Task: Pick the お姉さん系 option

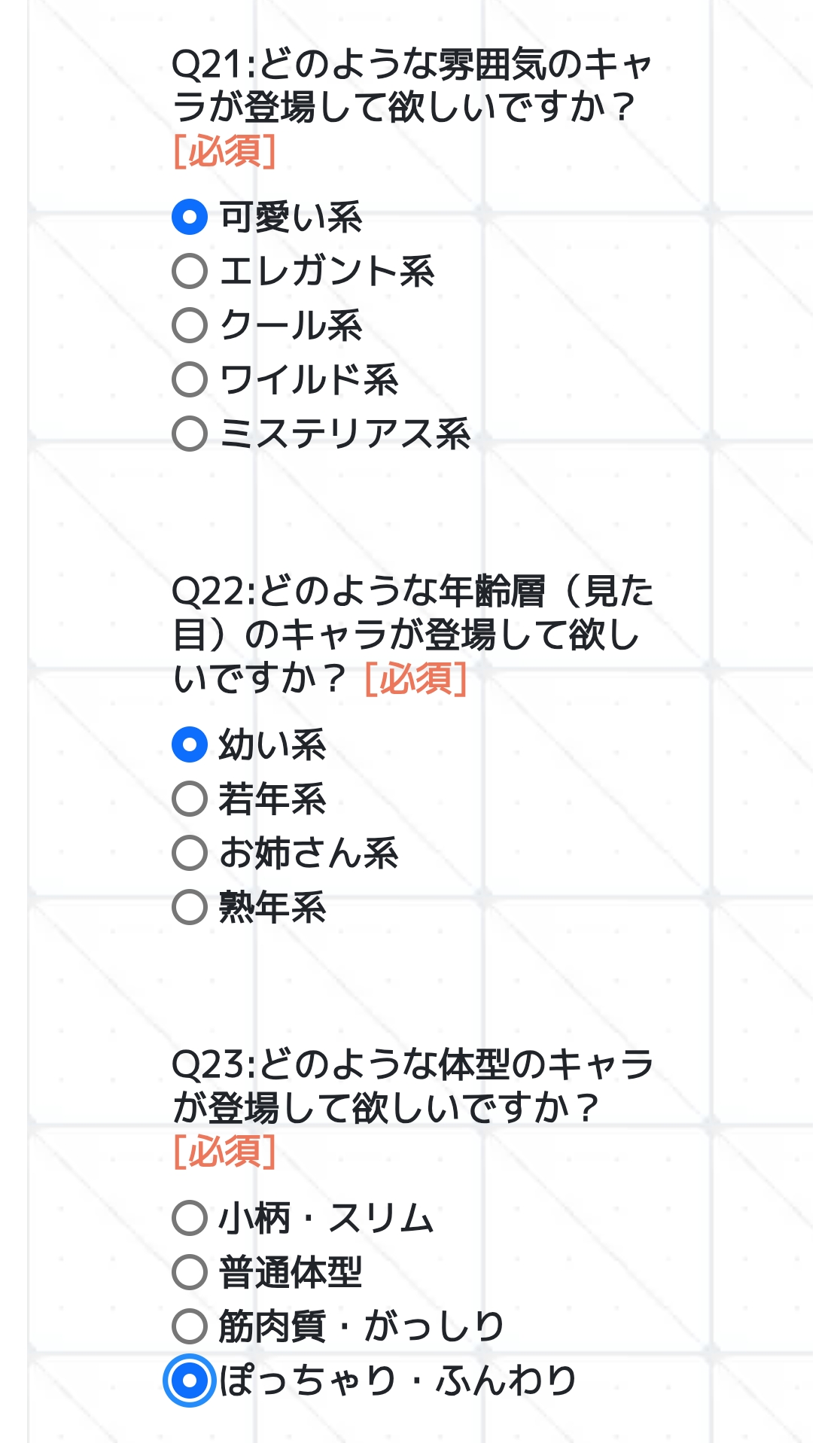Action: click(x=190, y=853)
